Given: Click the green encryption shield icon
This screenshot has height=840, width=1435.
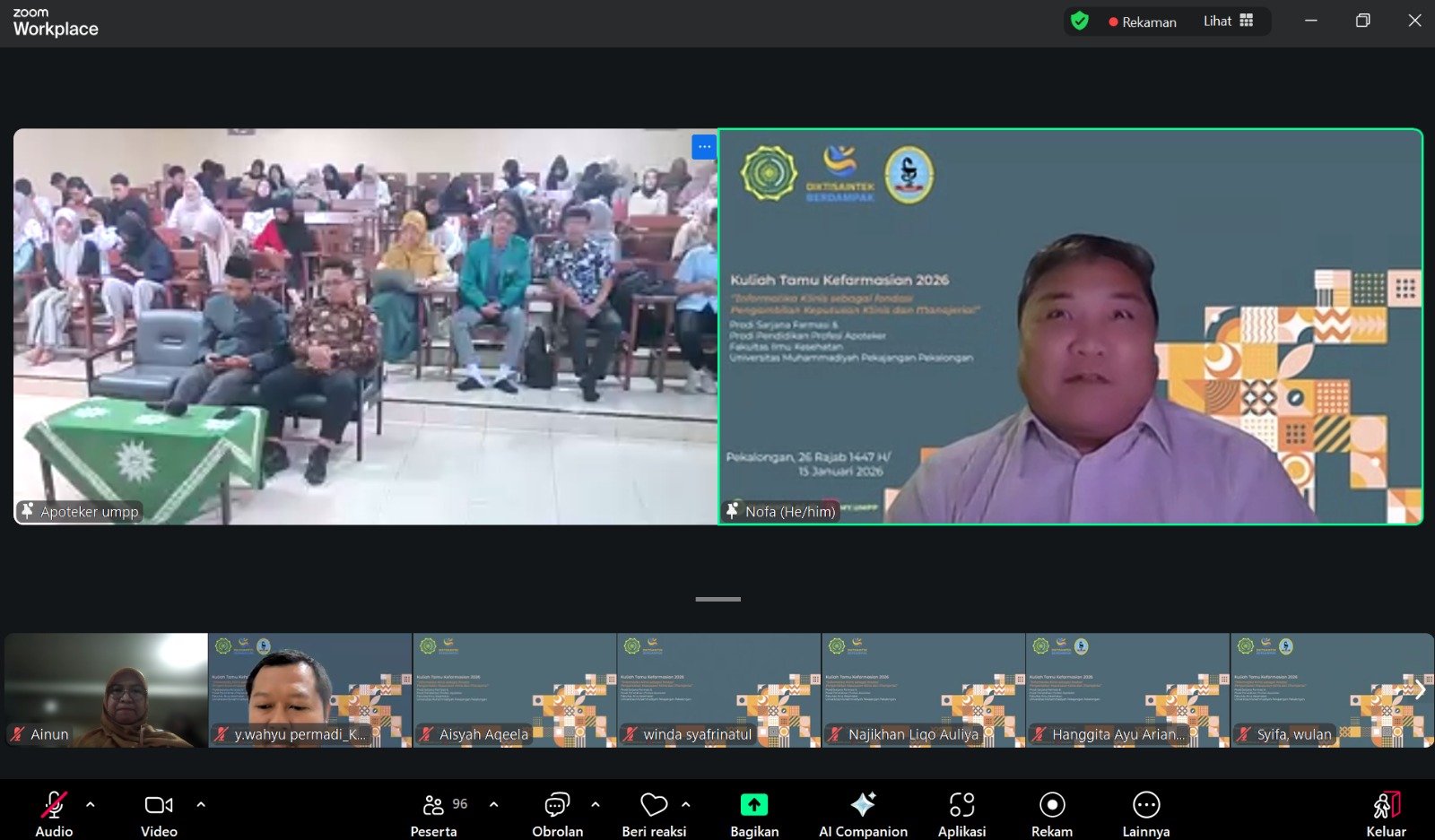Looking at the screenshot, I should [1080, 21].
